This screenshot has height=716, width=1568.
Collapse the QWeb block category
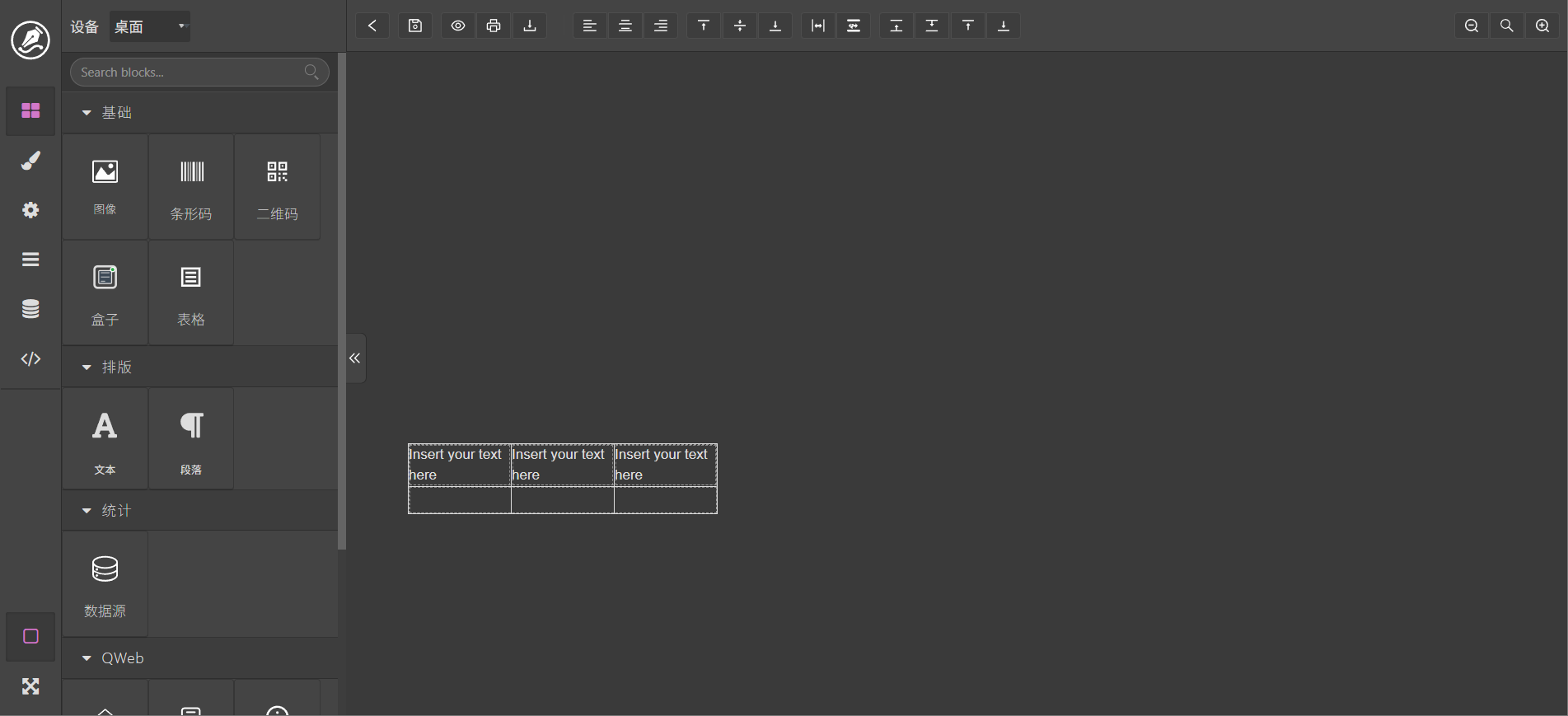[x=87, y=658]
